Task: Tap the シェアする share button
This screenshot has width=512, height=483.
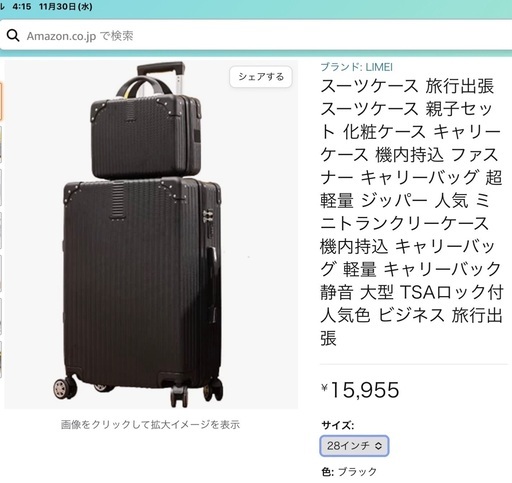Action: (x=261, y=77)
